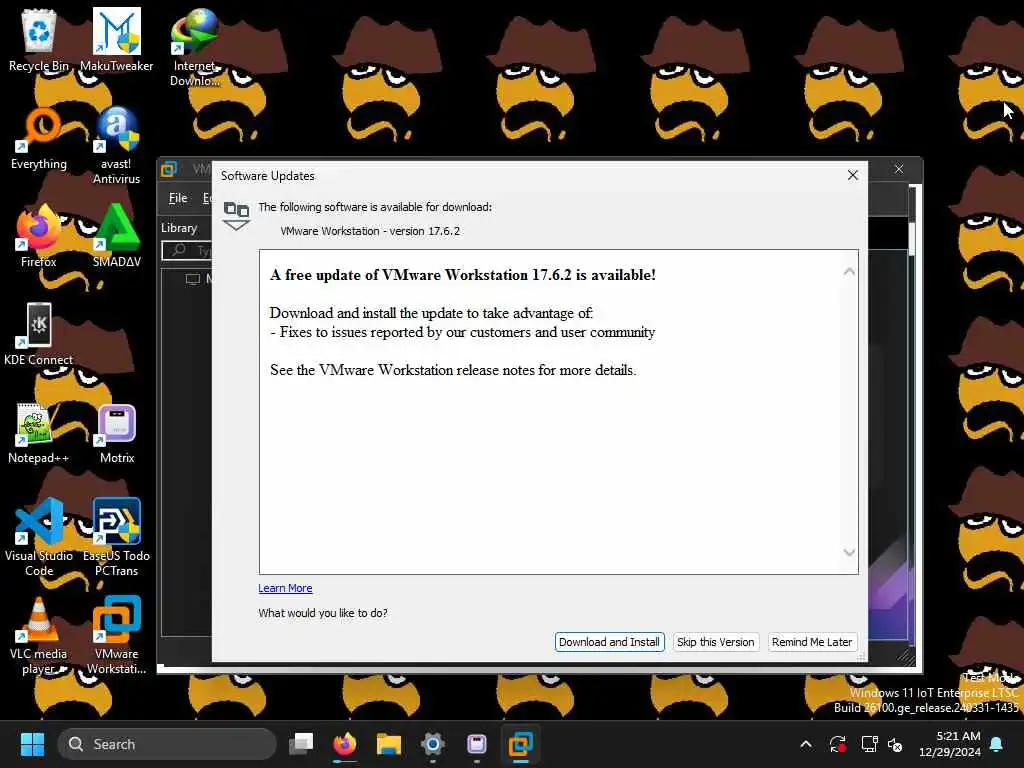Switch to Motrix in the taskbar
This screenshot has width=1024, height=768.
pos(477,744)
